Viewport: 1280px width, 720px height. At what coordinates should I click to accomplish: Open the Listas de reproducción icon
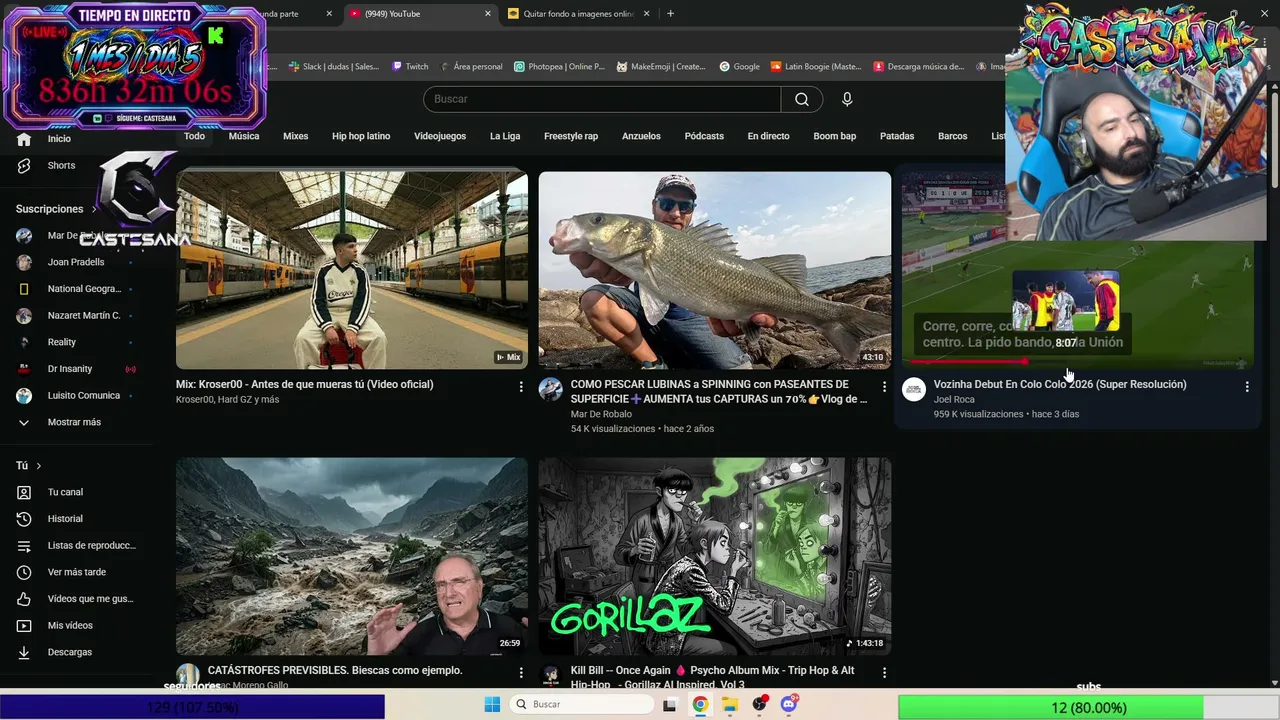click(24, 546)
